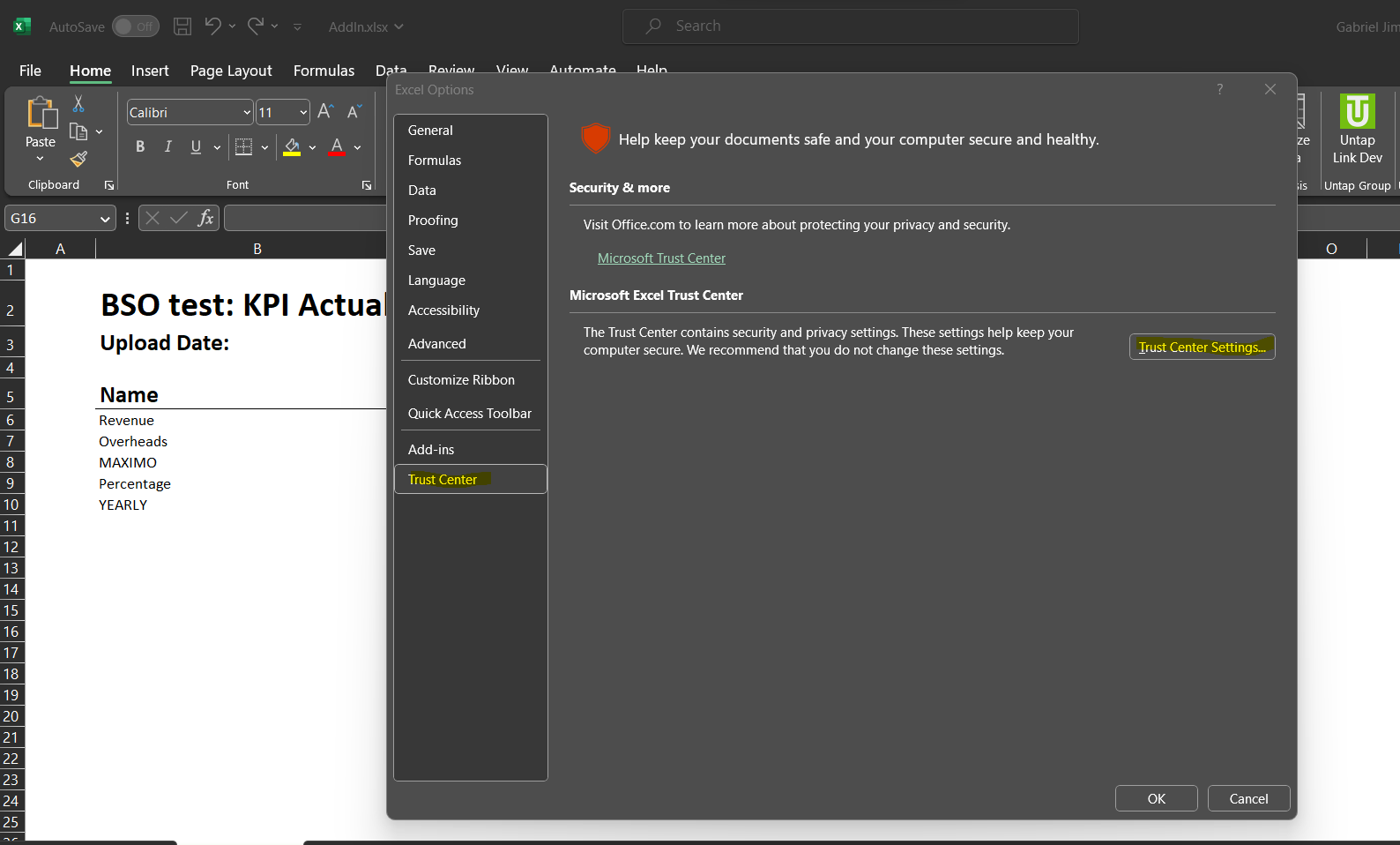Toggle the AutoSave switch

click(136, 26)
